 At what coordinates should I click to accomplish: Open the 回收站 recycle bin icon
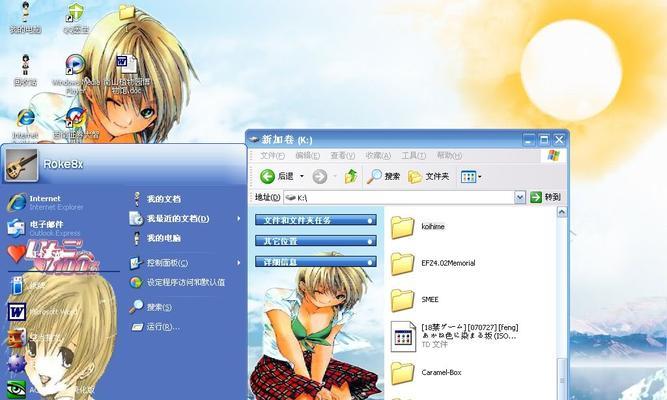coord(25,70)
